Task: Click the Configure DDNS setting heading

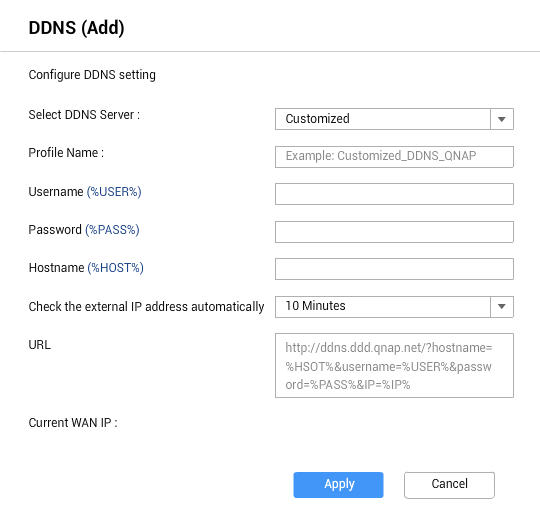Action: (92, 75)
